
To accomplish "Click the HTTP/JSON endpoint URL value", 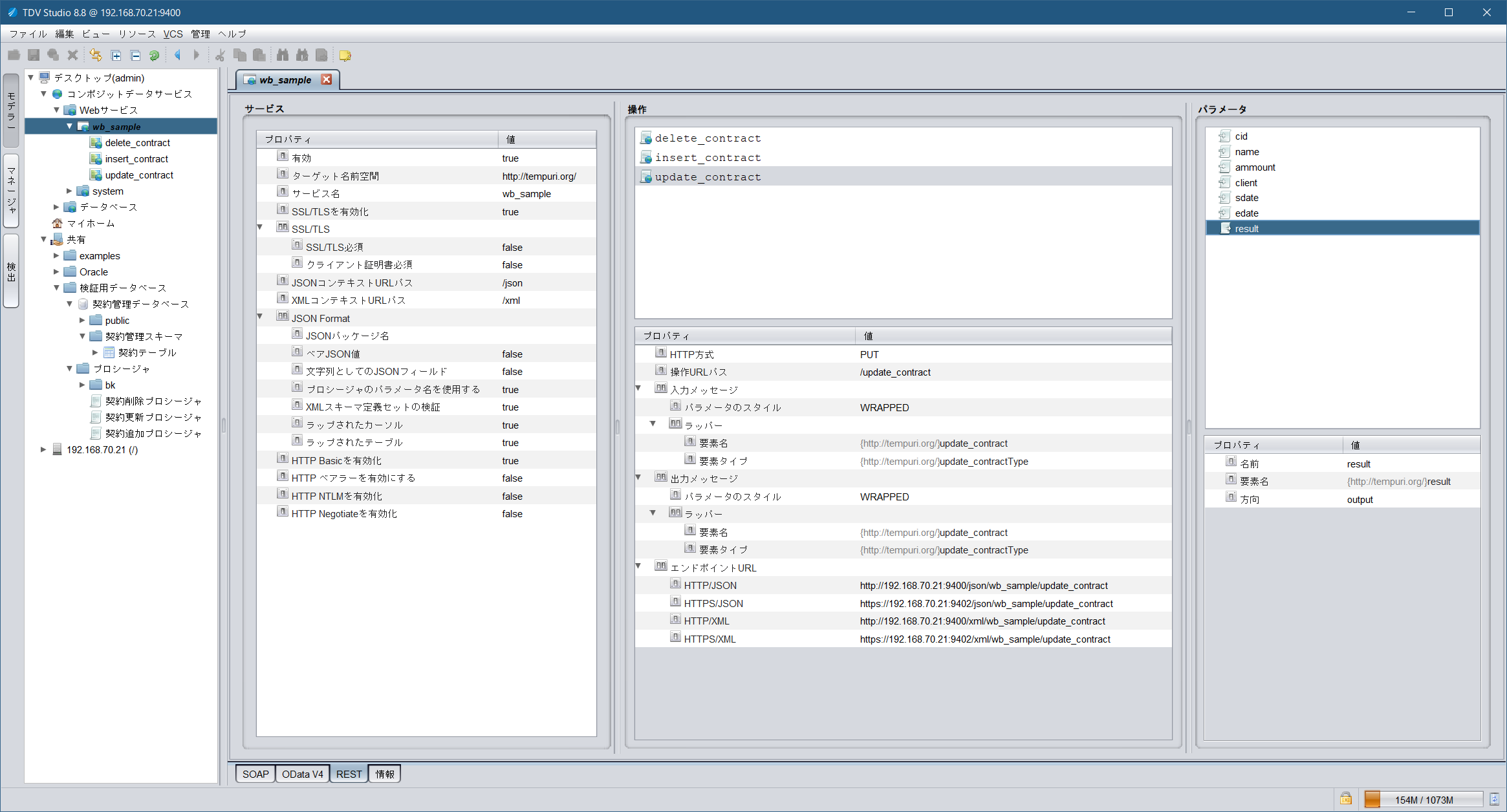I will coord(984,586).
